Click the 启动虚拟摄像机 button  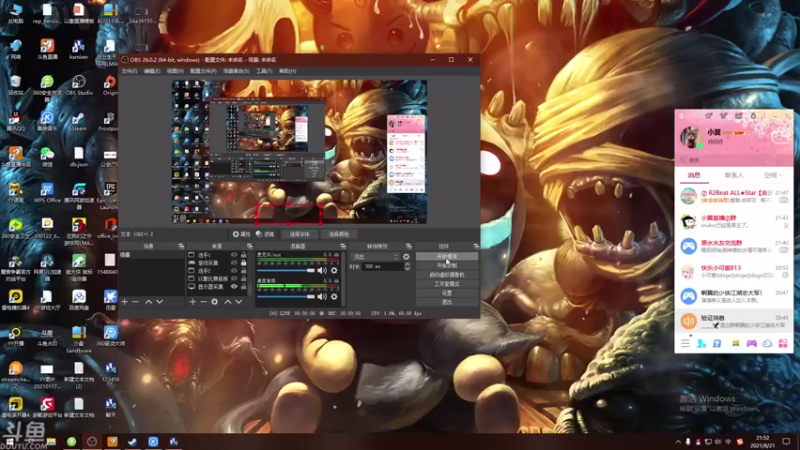pos(447,275)
